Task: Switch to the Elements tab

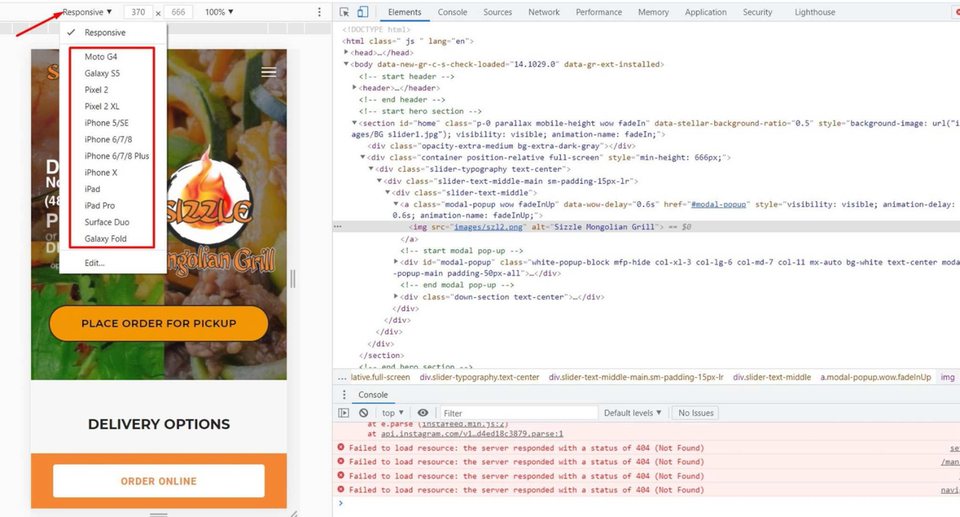Action: 404,12
